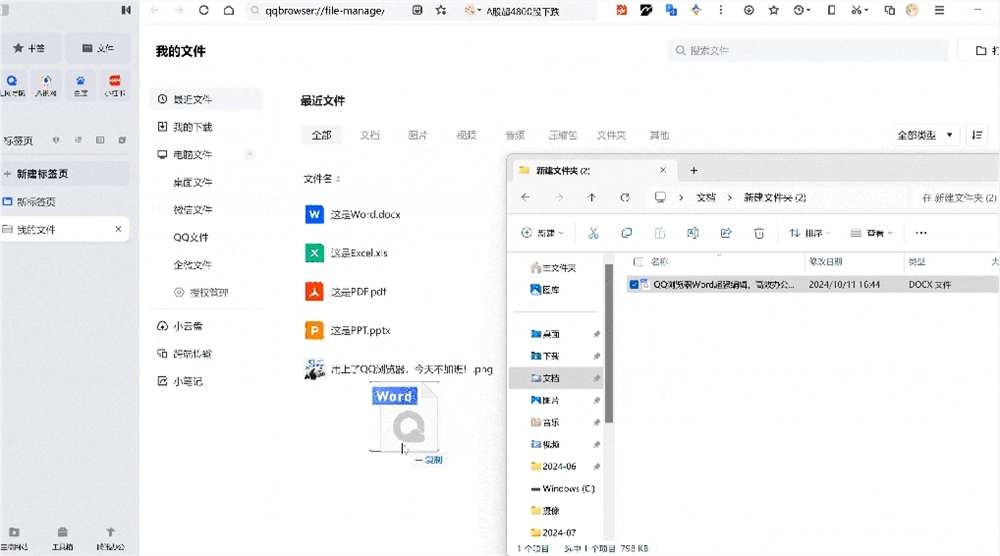
Task: Toggle select-all checkbox in Explorer header
Action: click(x=637, y=261)
